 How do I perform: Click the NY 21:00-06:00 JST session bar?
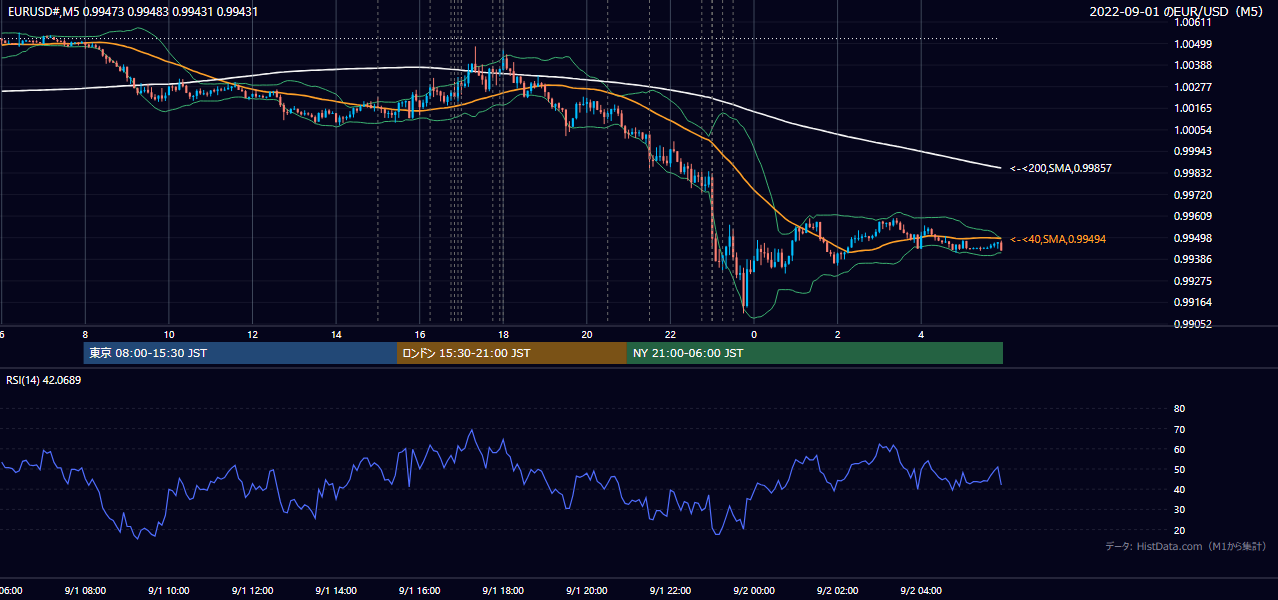tap(815, 353)
